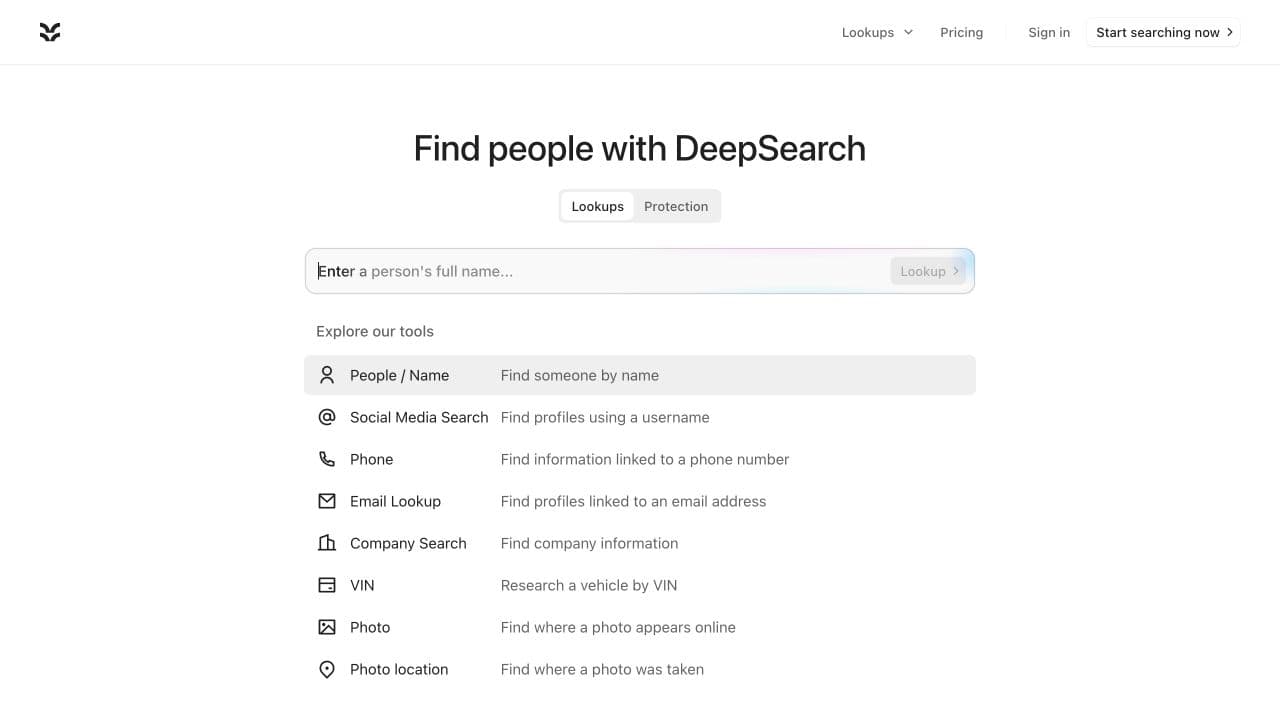Open the Photo location tool label
1280x720 pixels.
[x=399, y=669]
